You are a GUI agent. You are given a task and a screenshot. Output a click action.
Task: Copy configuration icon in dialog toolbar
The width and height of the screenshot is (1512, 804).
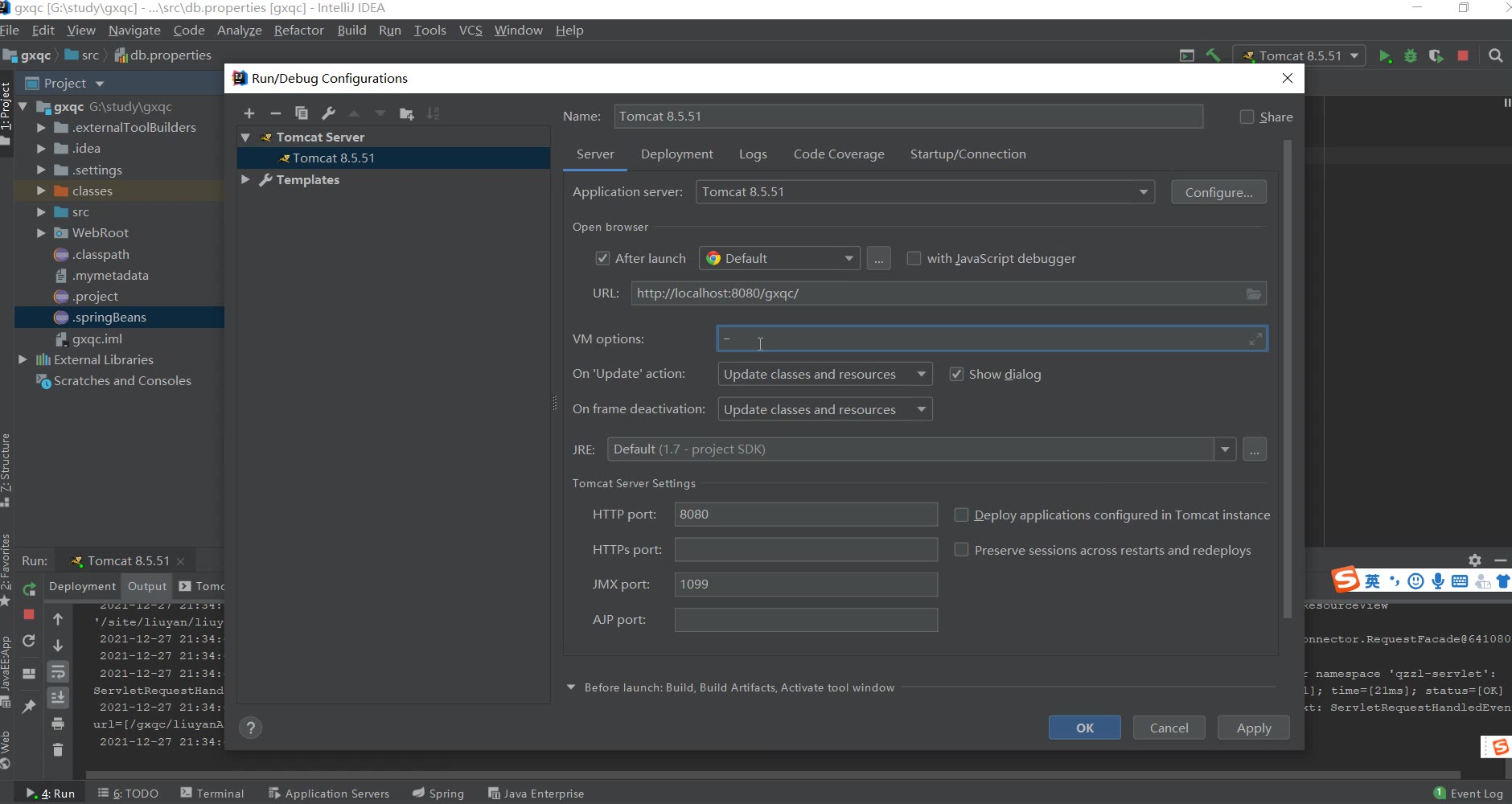coord(302,113)
